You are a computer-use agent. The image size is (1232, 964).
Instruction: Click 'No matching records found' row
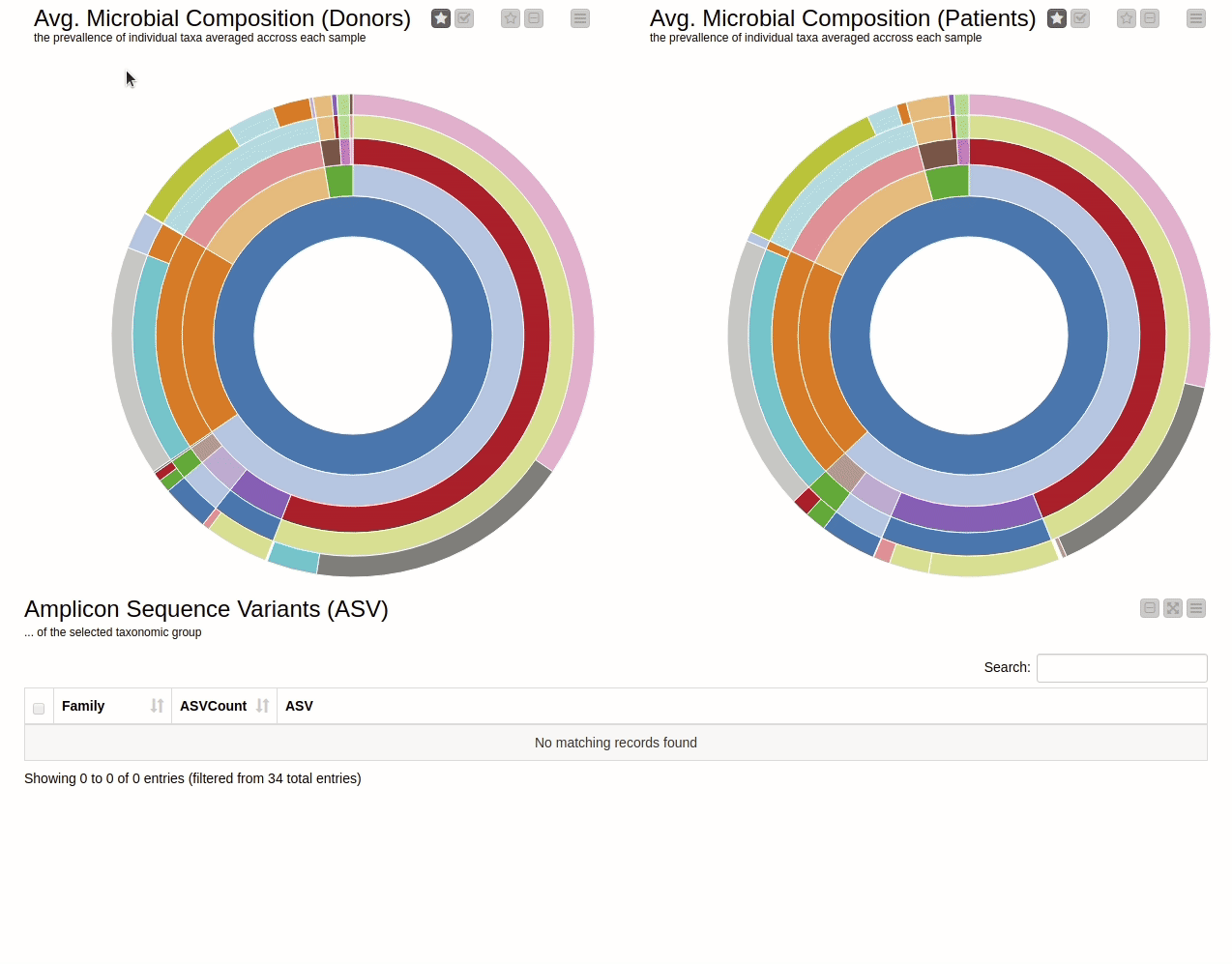(x=616, y=743)
